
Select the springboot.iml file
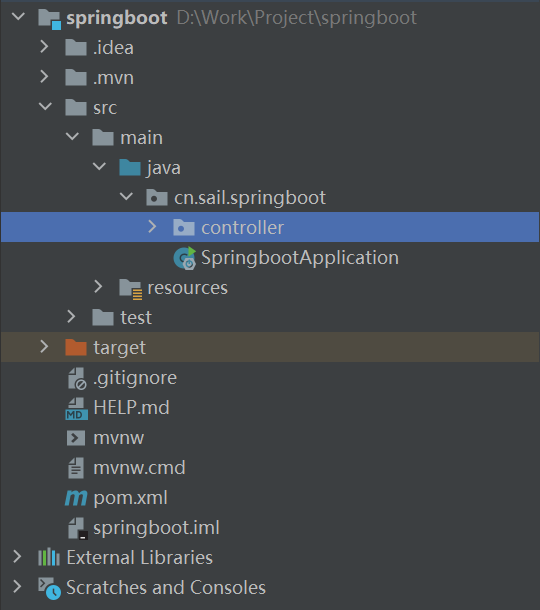click(x=156, y=528)
